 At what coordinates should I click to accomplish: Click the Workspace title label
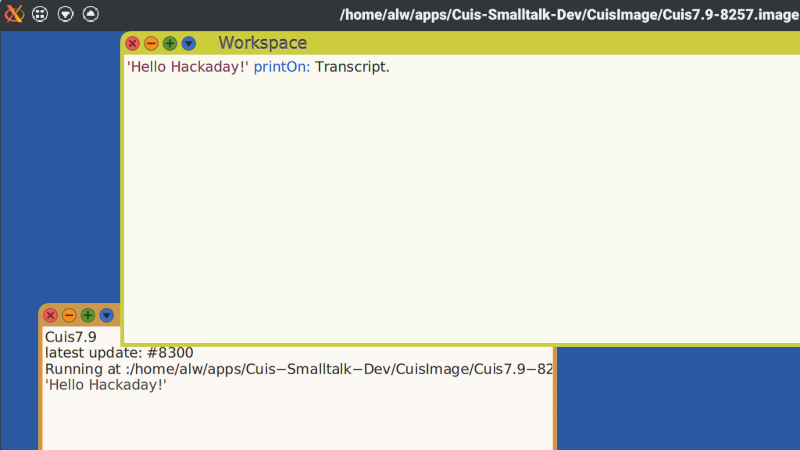pos(262,43)
